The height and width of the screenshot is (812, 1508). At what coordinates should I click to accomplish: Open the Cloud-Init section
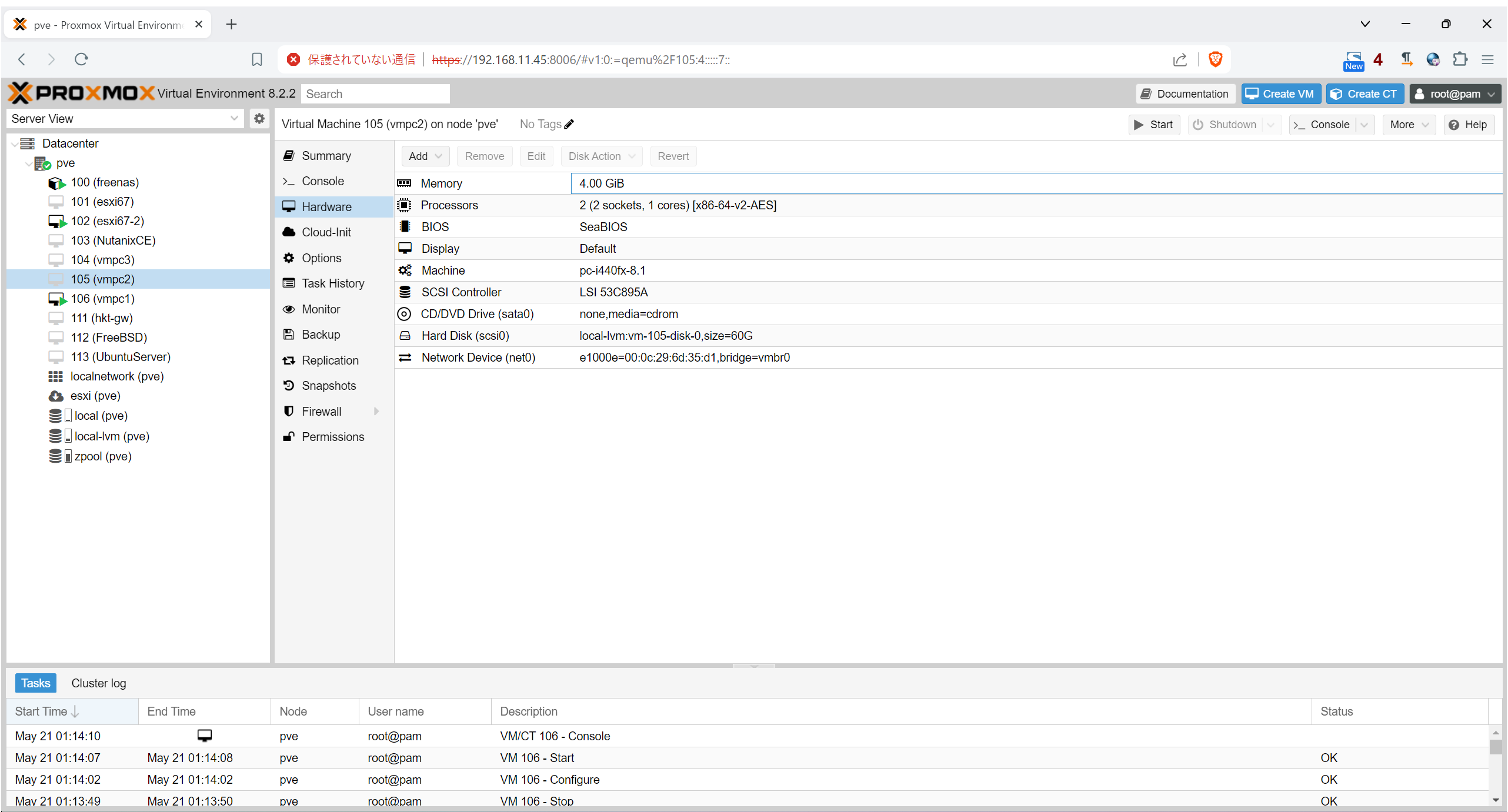pos(333,232)
